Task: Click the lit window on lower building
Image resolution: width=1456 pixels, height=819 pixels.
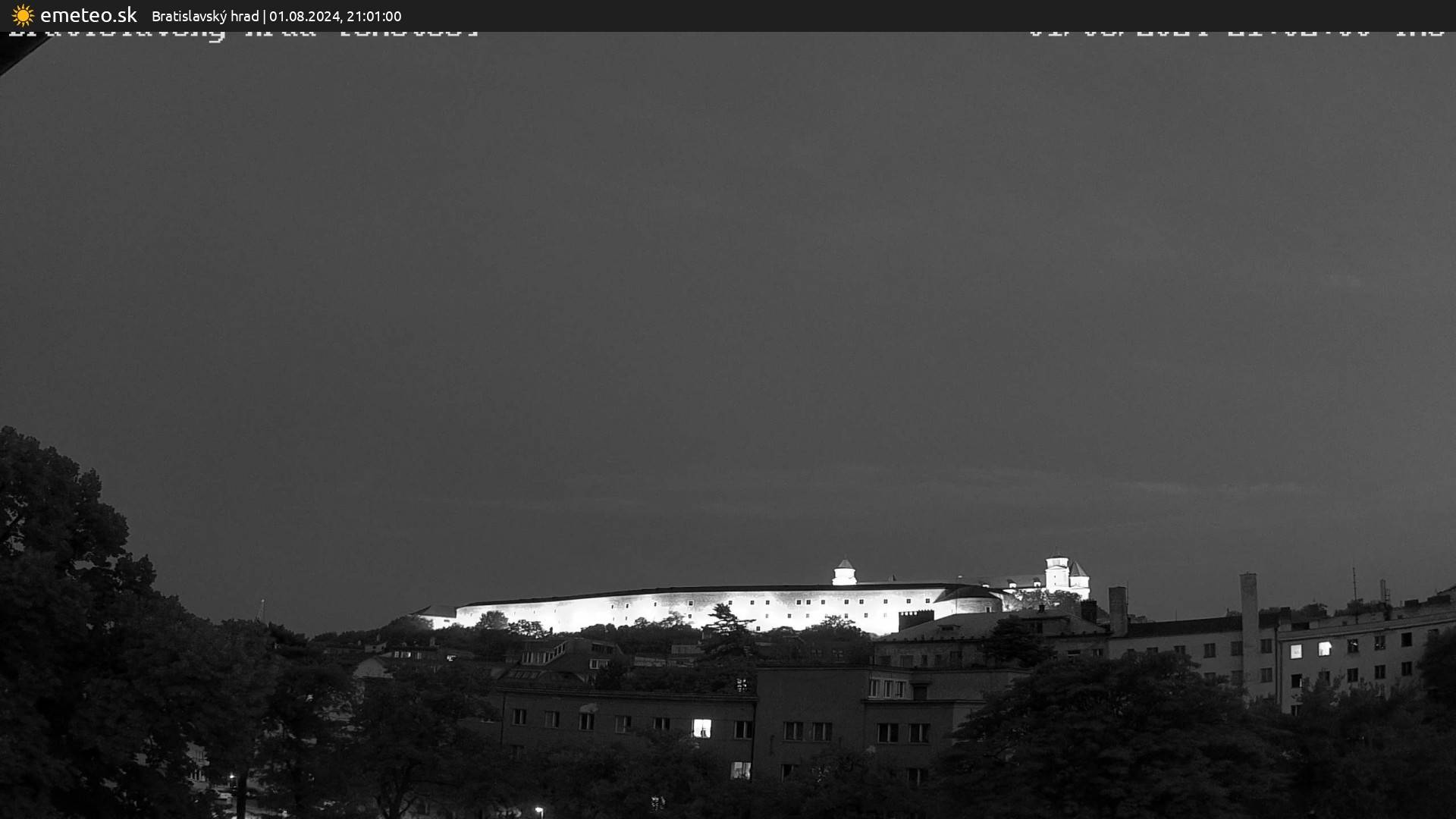Action: point(701,728)
